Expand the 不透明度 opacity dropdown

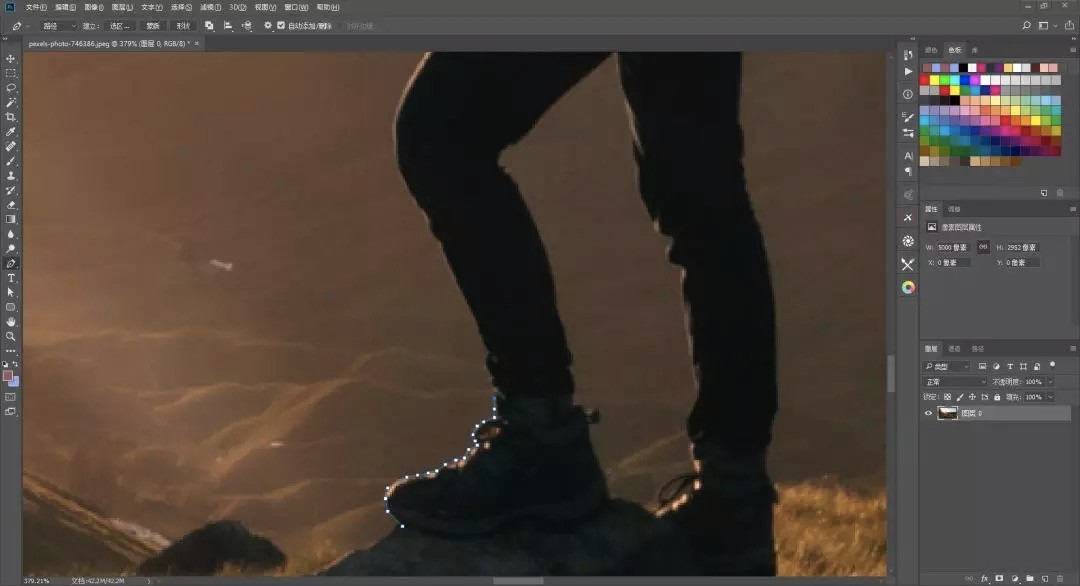tap(1049, 381)
